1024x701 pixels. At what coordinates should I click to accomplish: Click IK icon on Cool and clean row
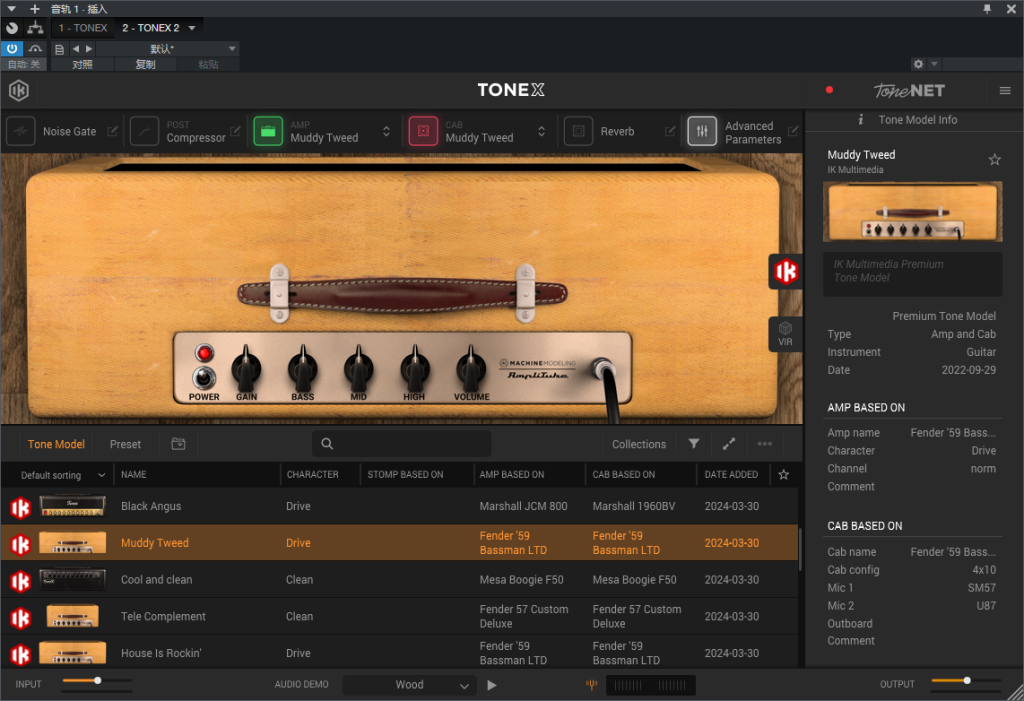point(20,581)
